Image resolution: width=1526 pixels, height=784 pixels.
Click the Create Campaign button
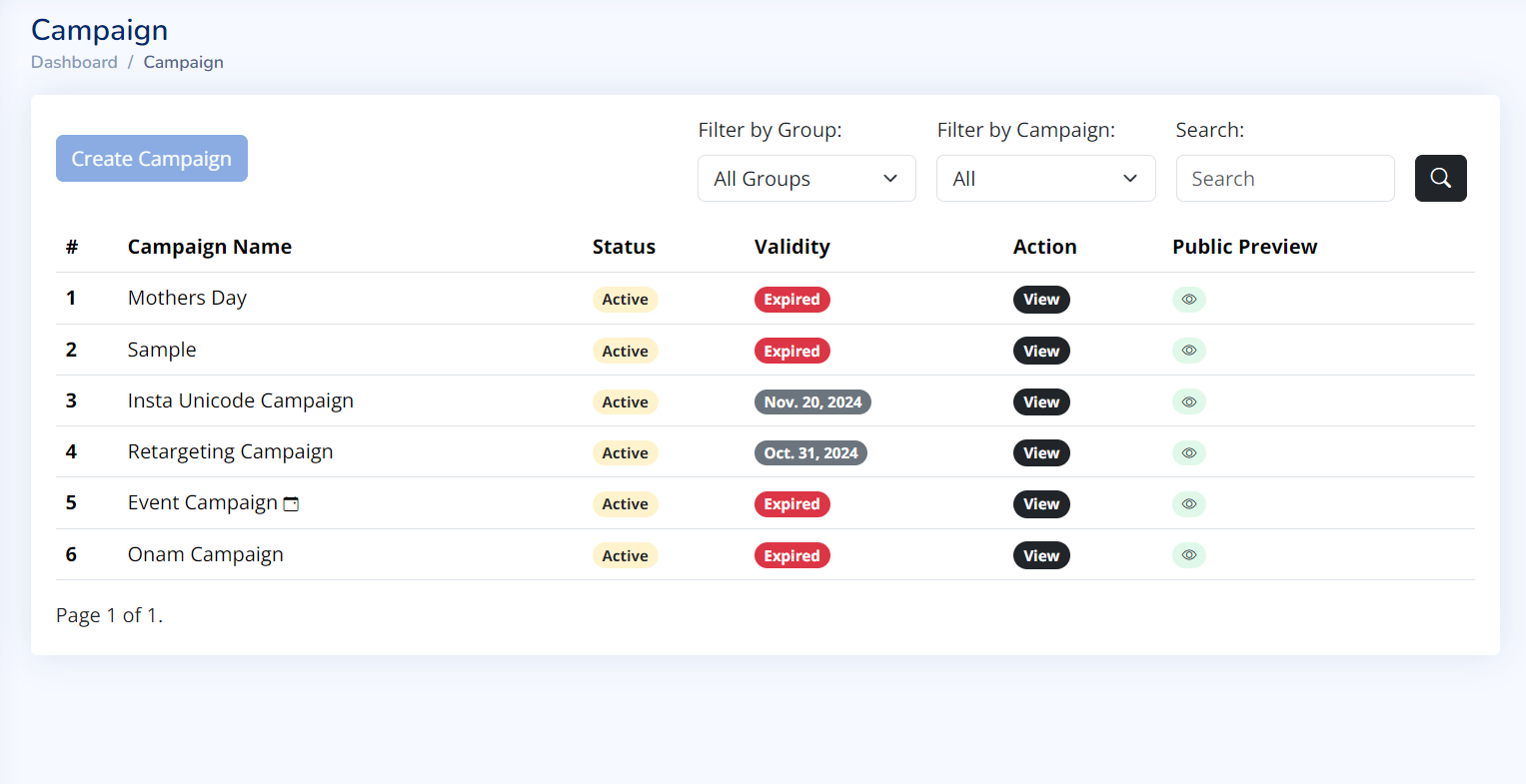(x=152, y=159)
